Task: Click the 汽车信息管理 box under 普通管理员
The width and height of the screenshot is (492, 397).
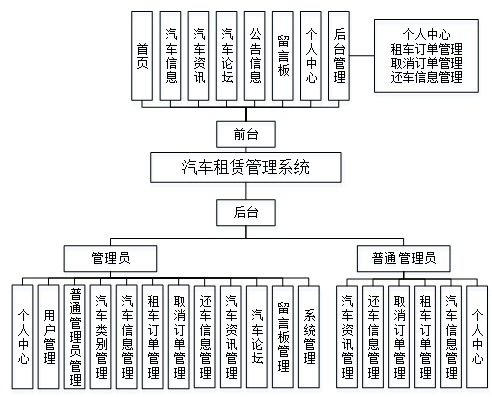Action: (451, 337)
